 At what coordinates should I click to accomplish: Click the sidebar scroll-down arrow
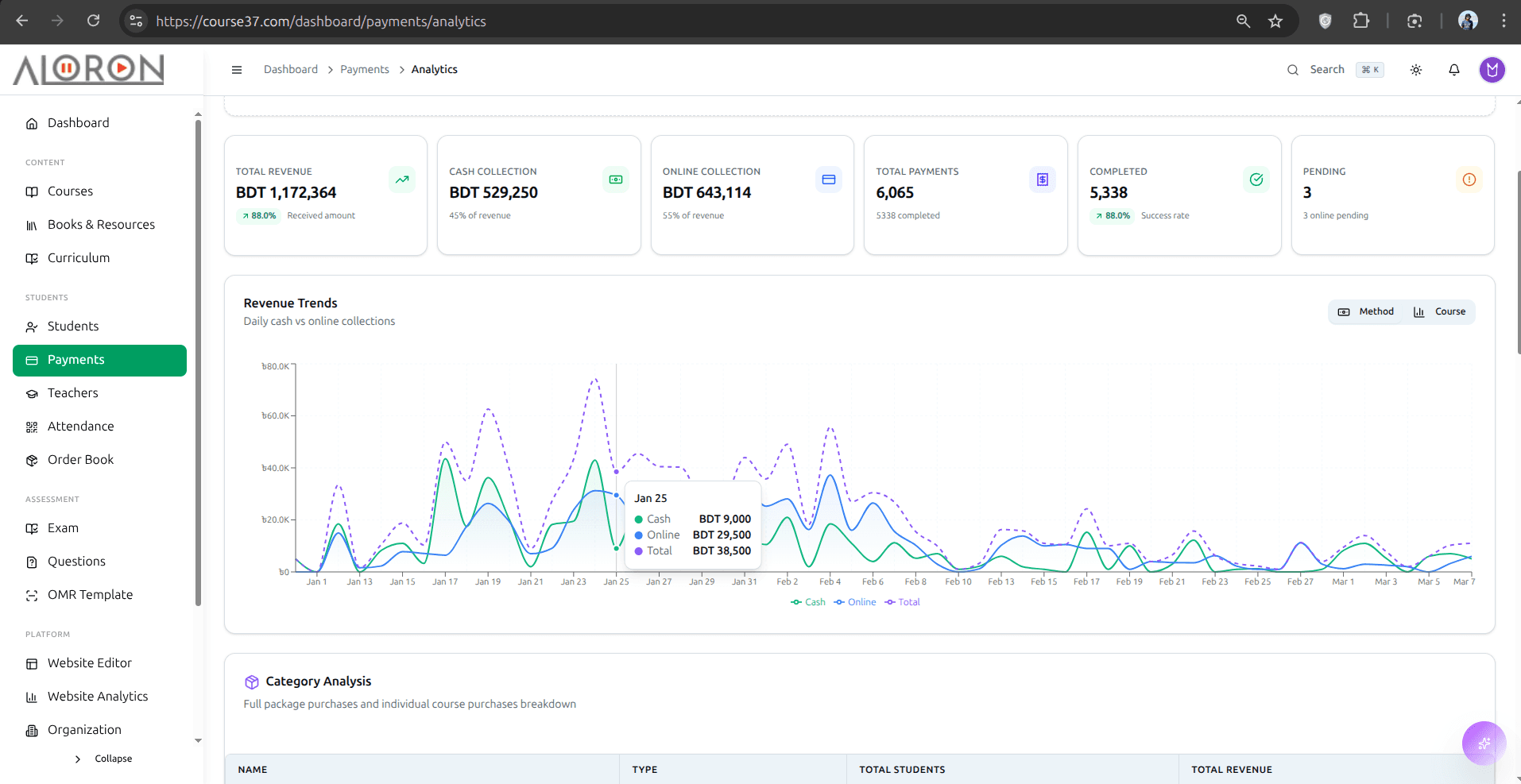click(x=198, y=740)
